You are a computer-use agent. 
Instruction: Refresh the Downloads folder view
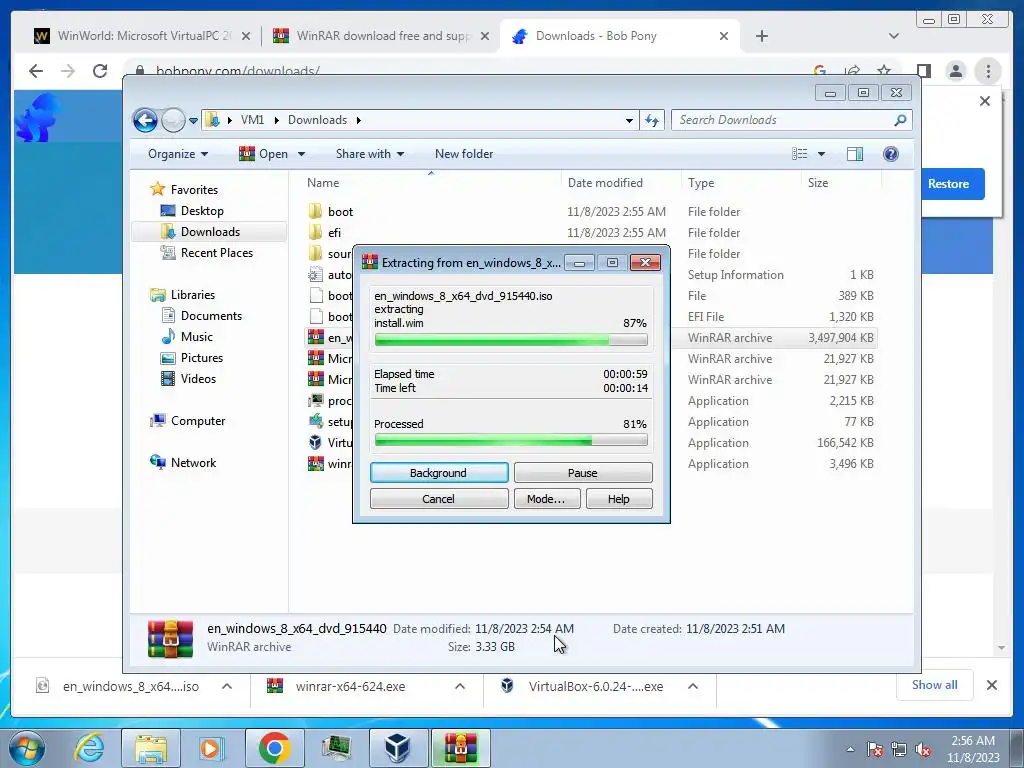[652, 120]
